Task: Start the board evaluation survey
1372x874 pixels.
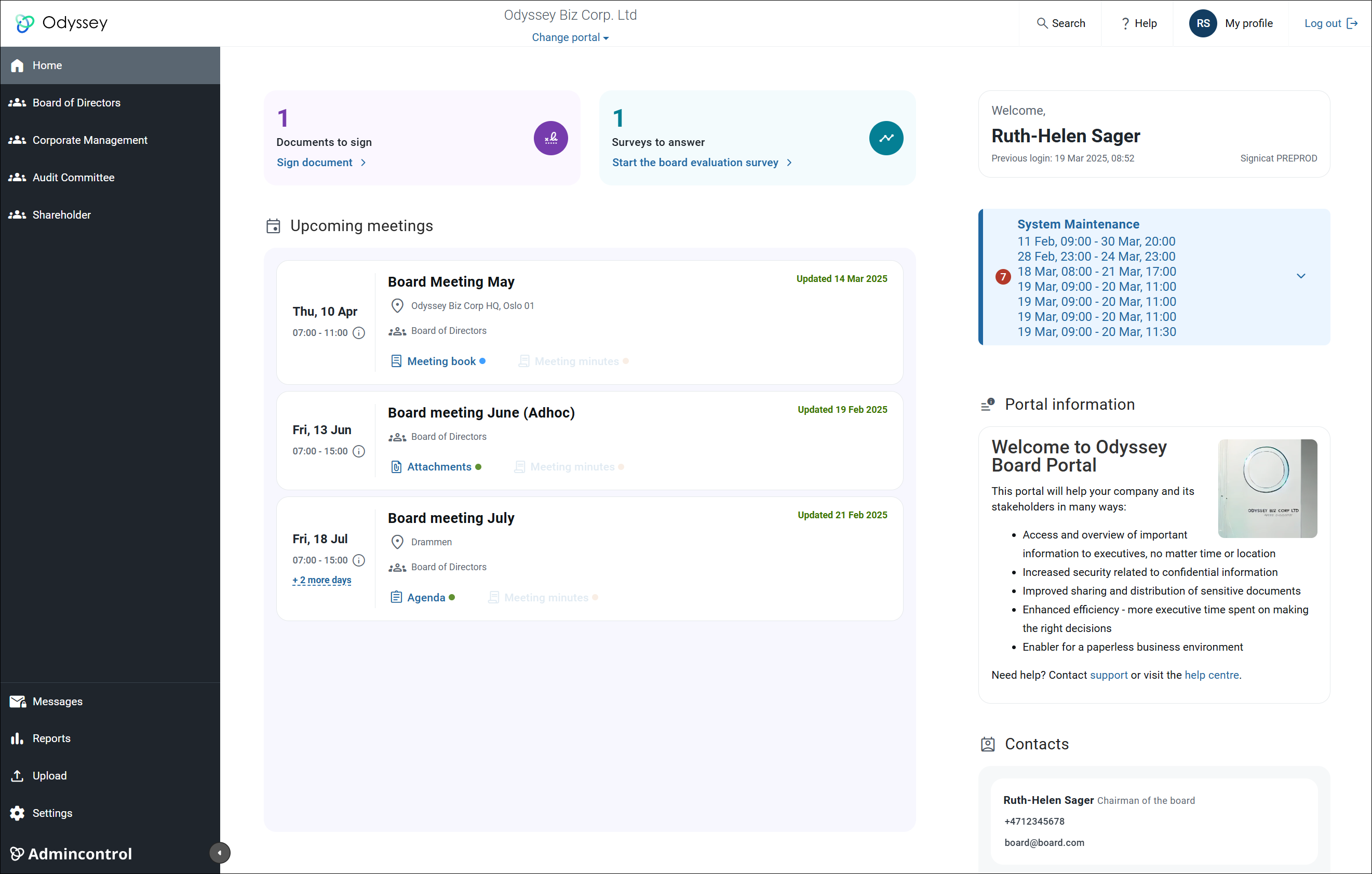Action: [702, 163]
